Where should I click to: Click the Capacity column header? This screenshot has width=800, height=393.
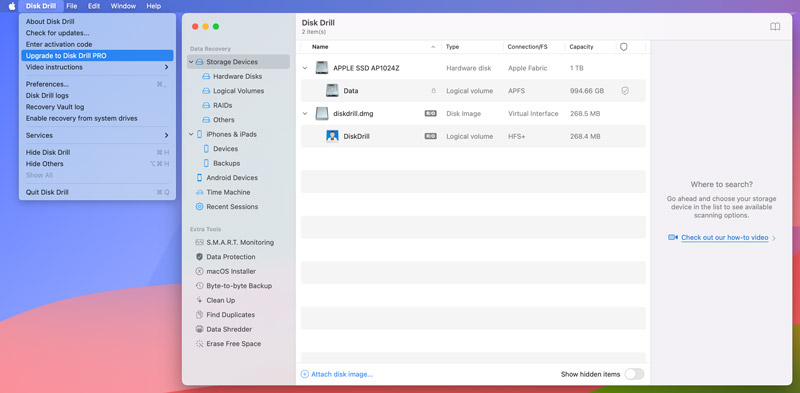[582, 47]
